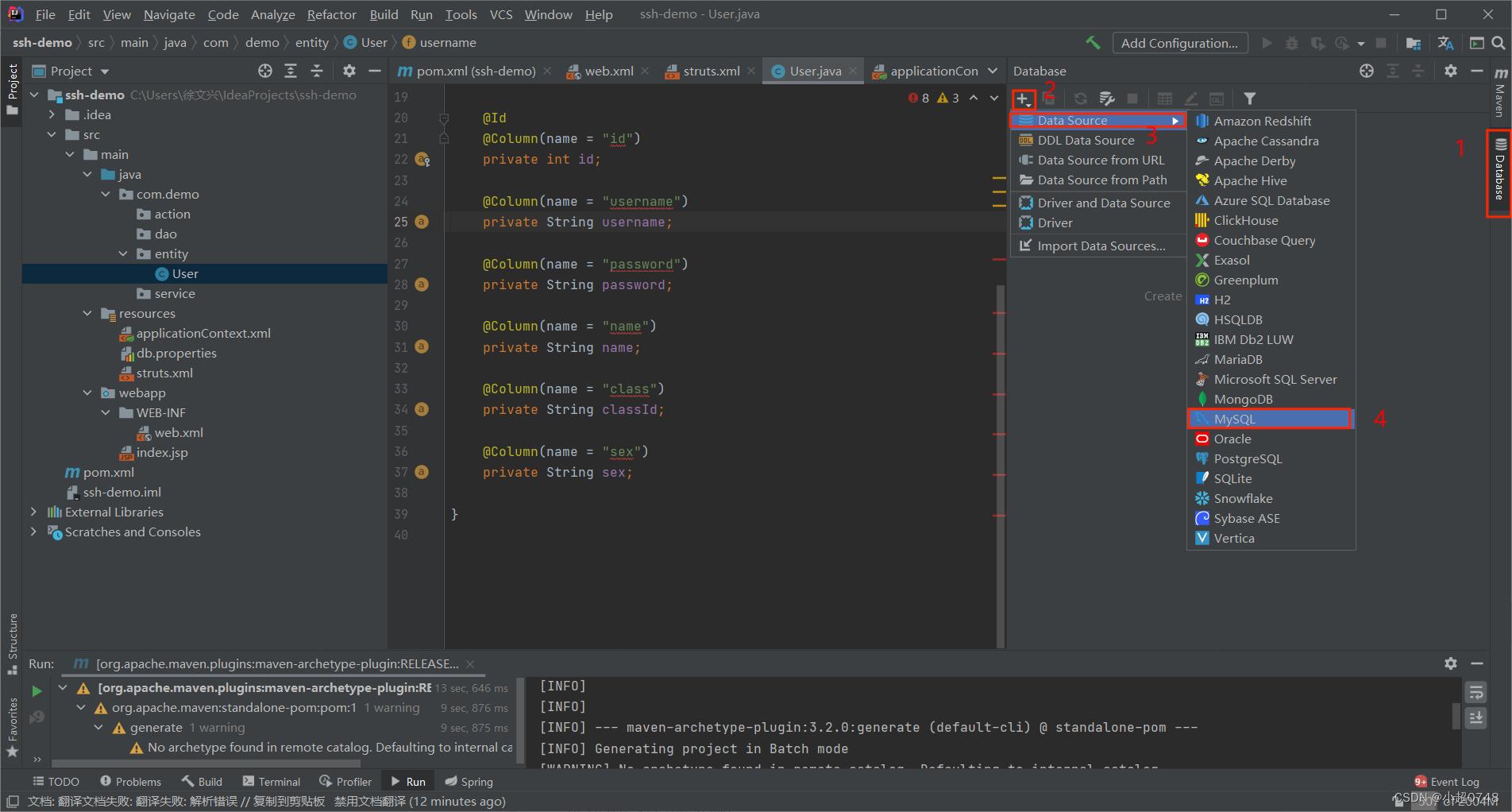The height and width of the screenshot is (812, 1512).
Task: Expand the .idea folder
Action: coord(52,114)
